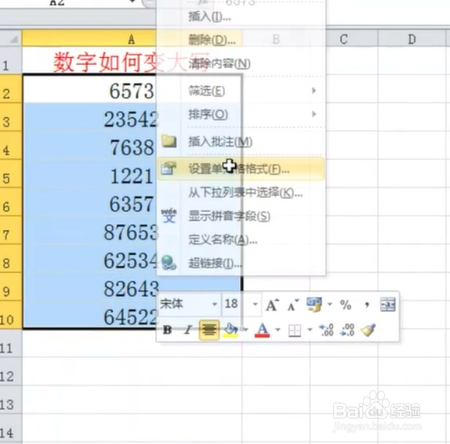This screenshot has width=450, height=444.
Task: Toggle center alignment in mini toolbar
Action: click(x=209, y=330)
